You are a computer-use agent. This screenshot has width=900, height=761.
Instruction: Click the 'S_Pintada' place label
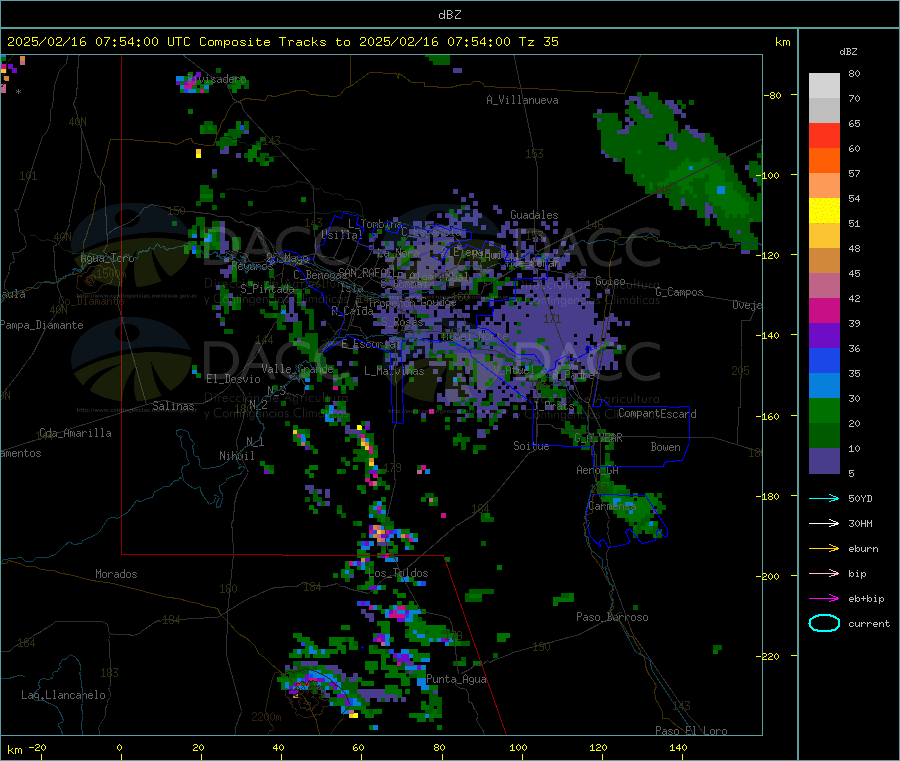tap(267, 288)
